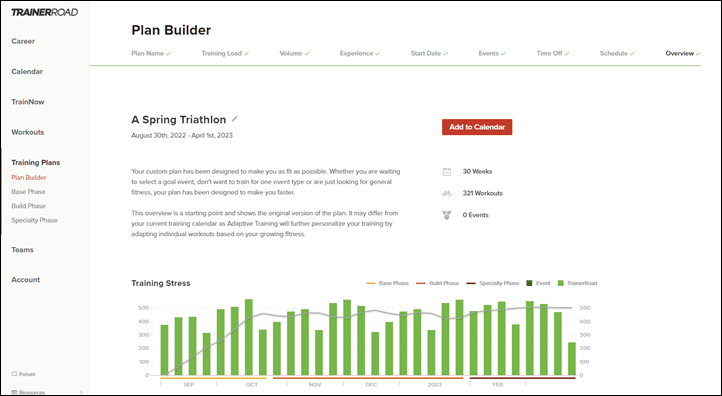Click the calendar icon next to 30 Weeks

[447, 172]
